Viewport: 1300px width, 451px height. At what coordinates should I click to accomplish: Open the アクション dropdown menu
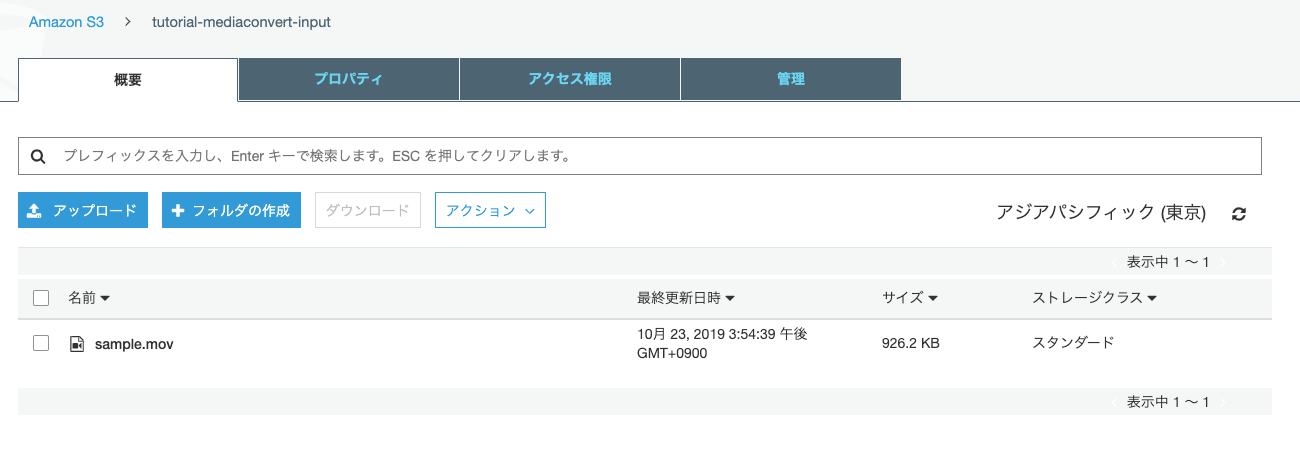pos(490,210)
